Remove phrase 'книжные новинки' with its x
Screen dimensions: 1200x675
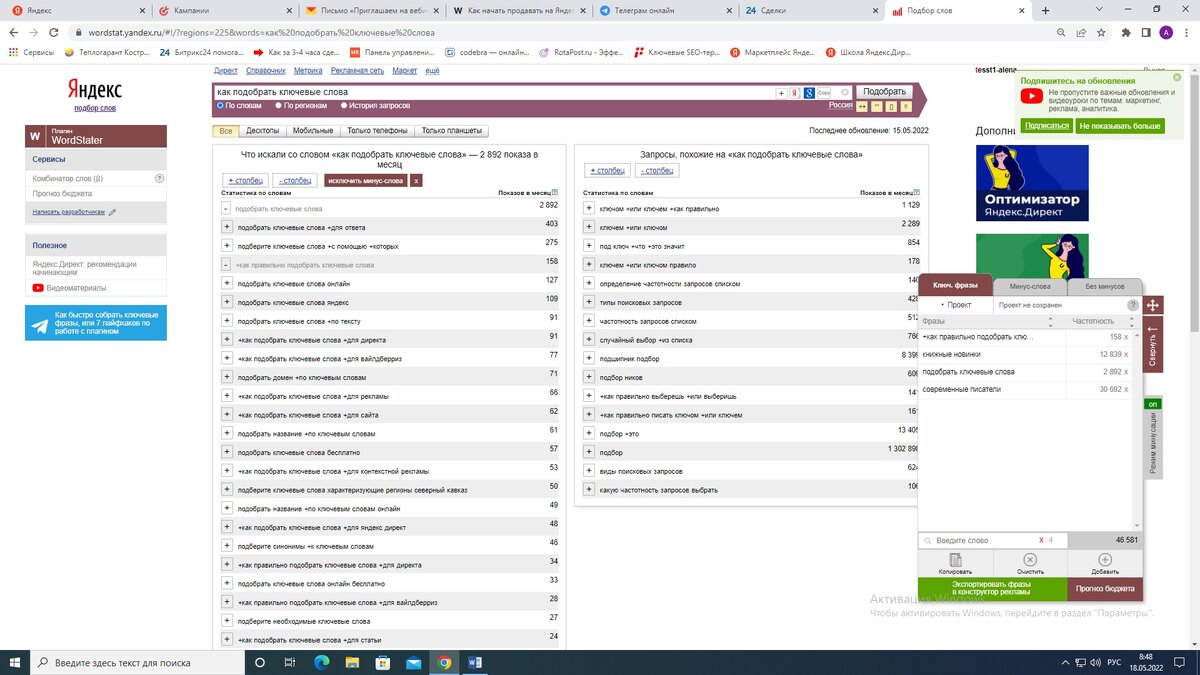(1125, 354)
